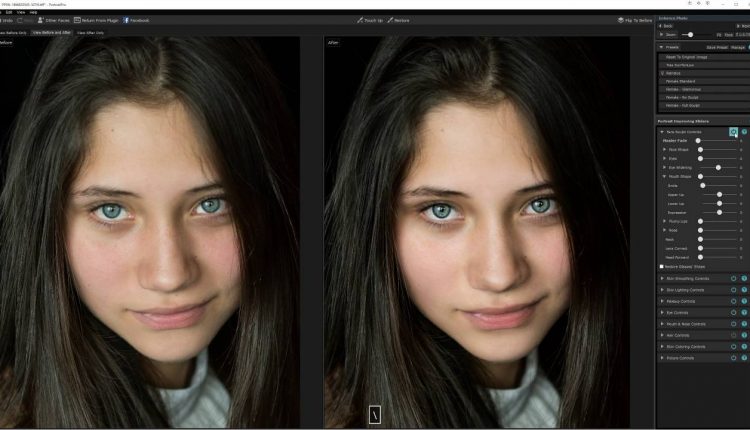This screenshot has height=430, width=750.
Task: Click the Master Fade slider handle
Action: 698,141
